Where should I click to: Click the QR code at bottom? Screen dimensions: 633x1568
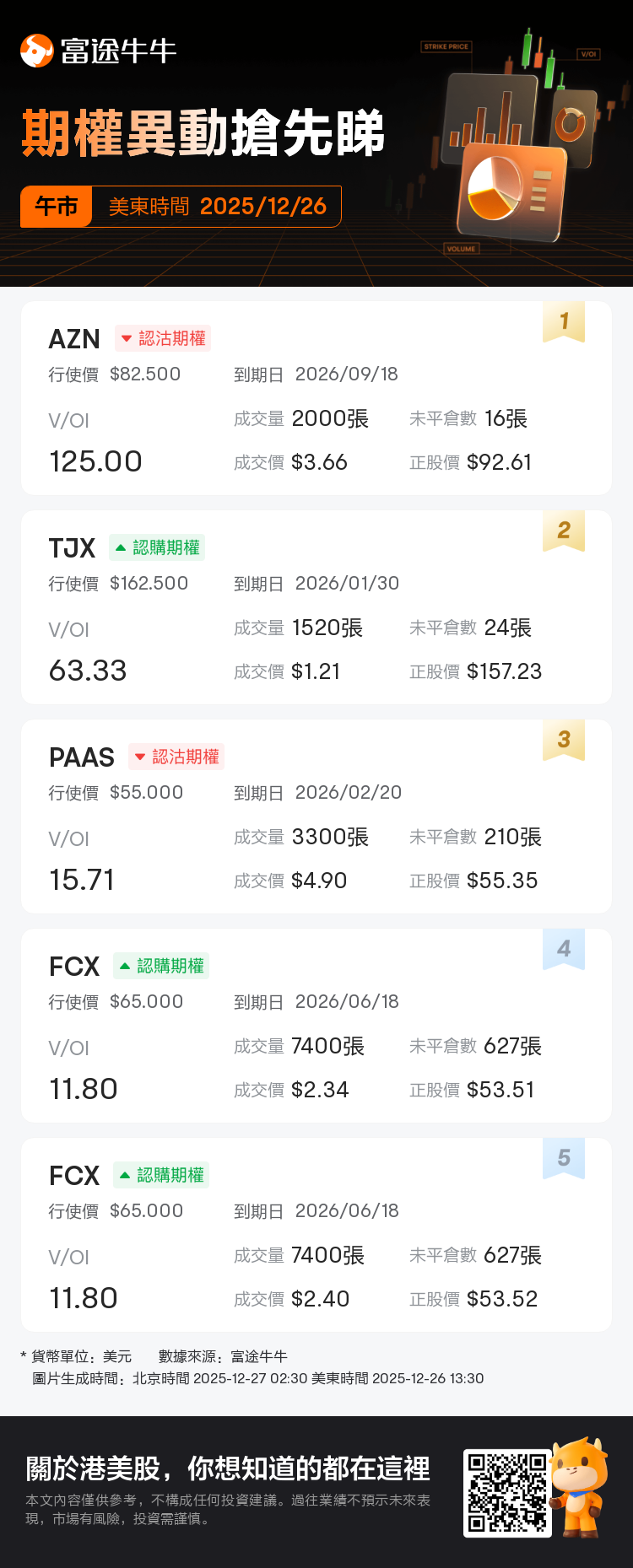507,1493
